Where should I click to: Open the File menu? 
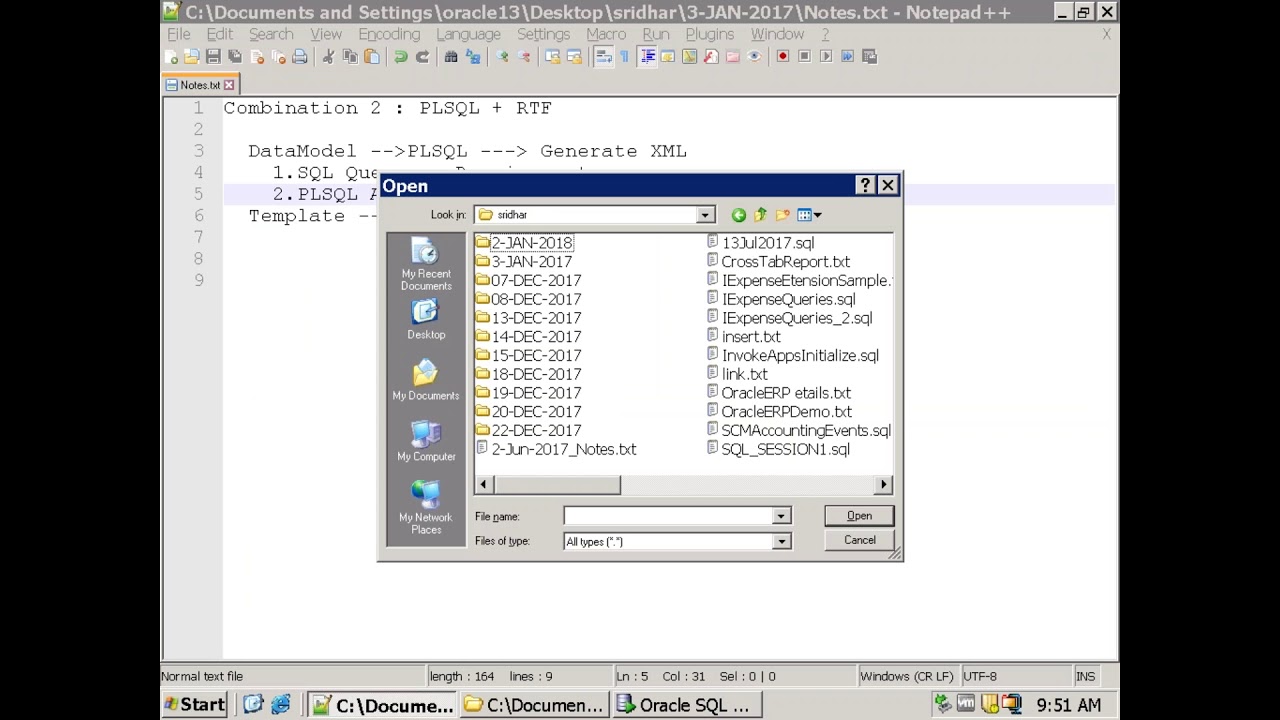click(x=179, y=34)
